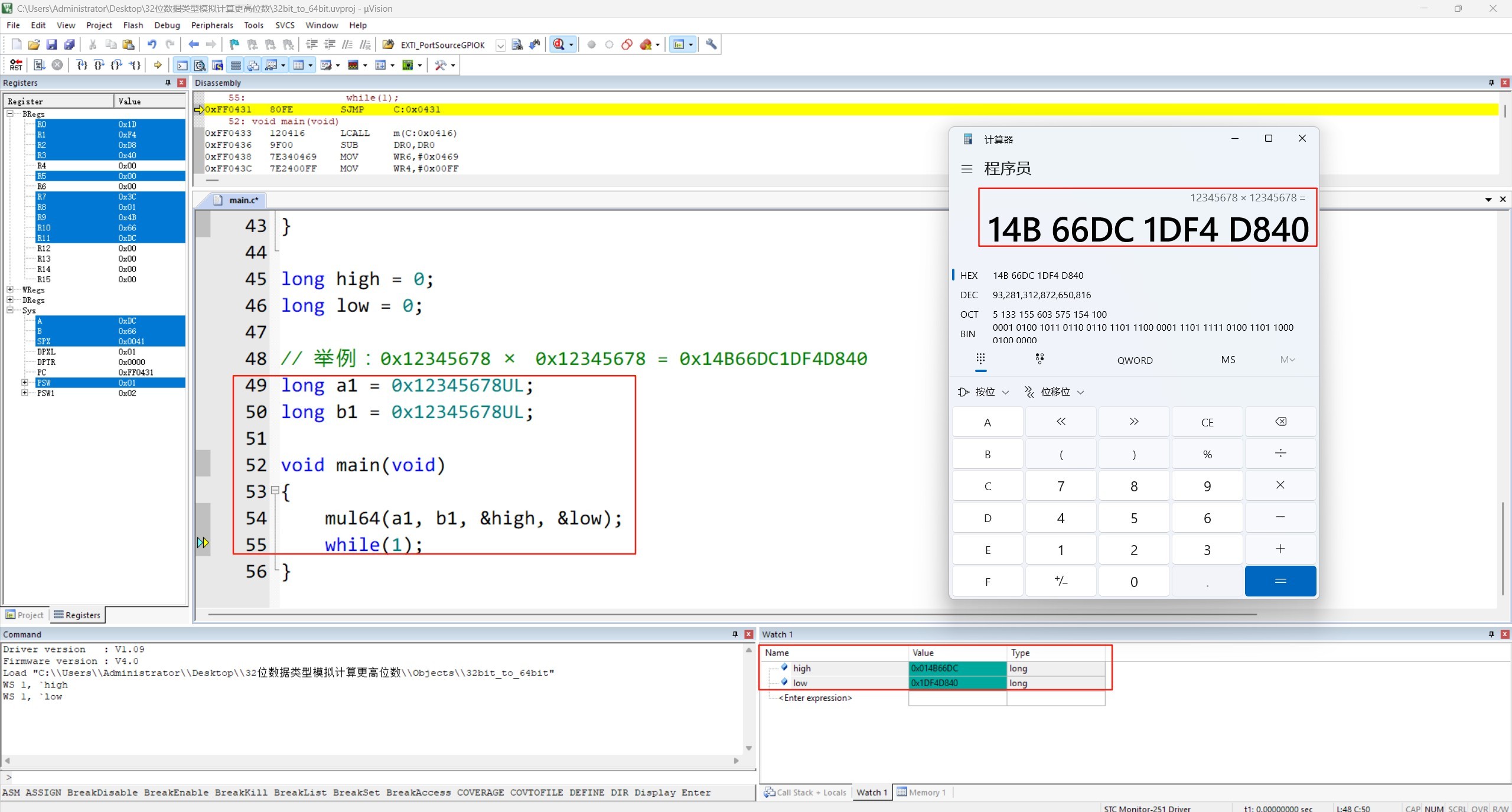Click the Comment selection icon
The width and height of the screenshot is (1512, 812).
click(x=347, y=44)
